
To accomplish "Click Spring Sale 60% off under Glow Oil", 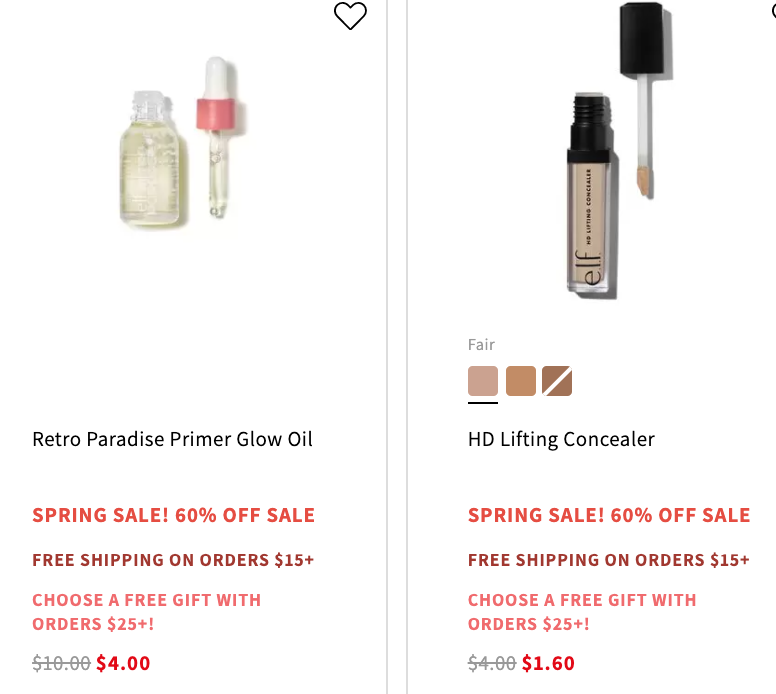I will (x=173, y=515).
